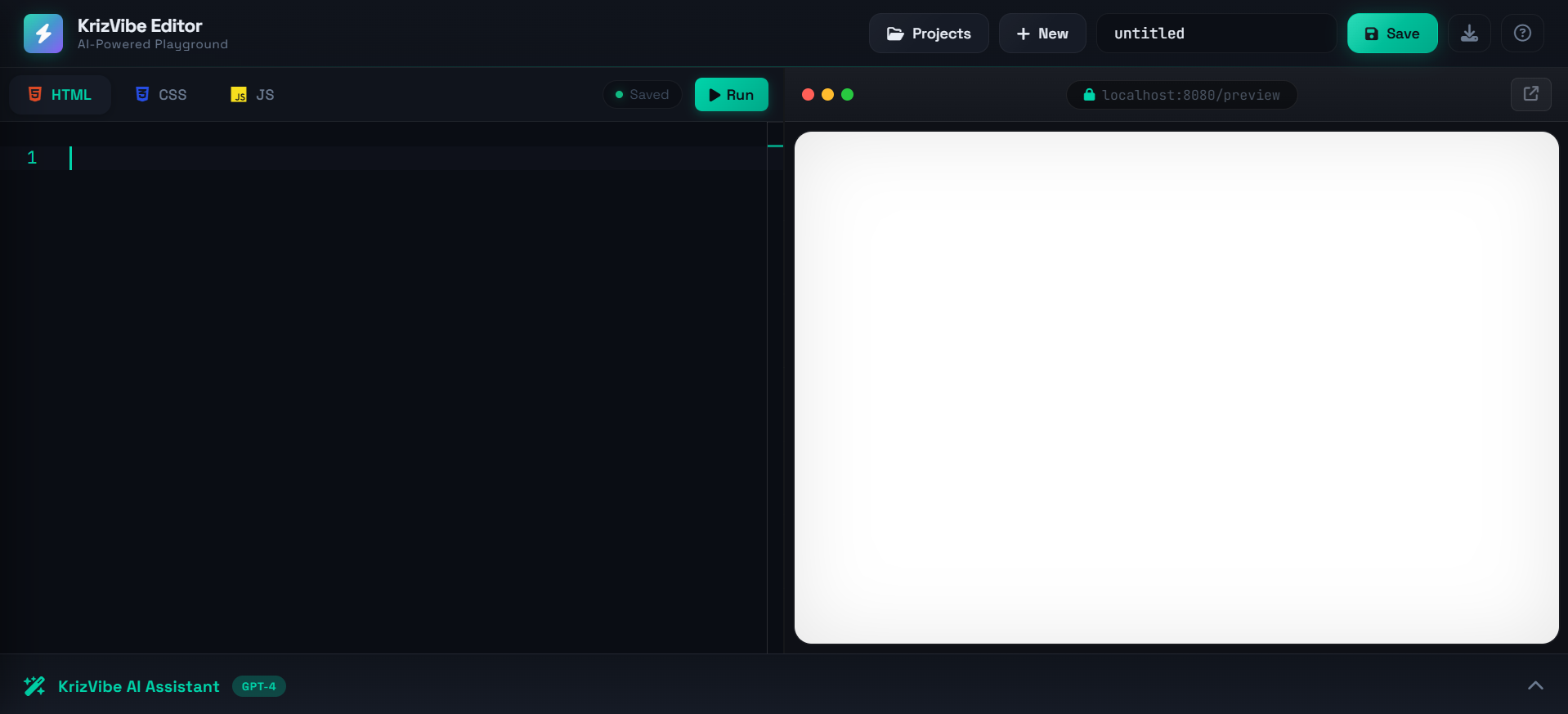Click the localhost:8080/preview address bar
The image size is (1568, 714).
(1182, 95)
